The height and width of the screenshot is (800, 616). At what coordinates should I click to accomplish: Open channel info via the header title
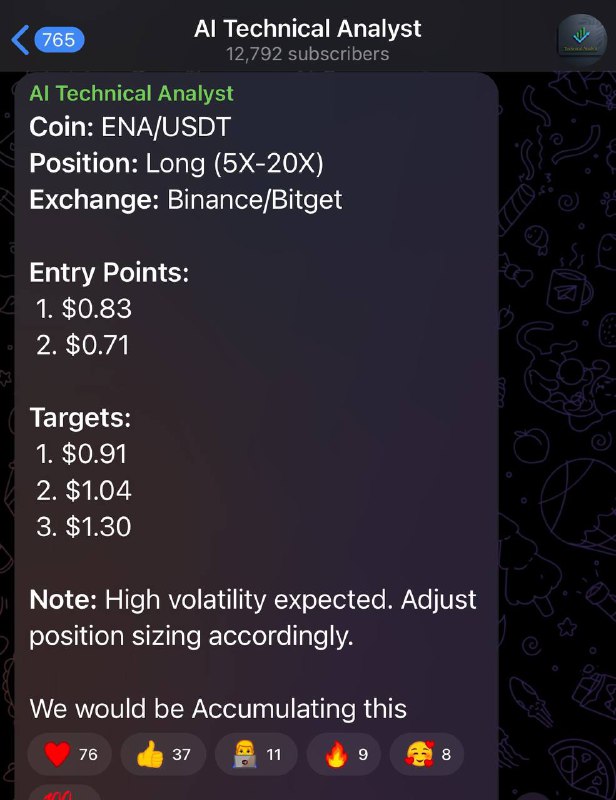tap(308, 29)
